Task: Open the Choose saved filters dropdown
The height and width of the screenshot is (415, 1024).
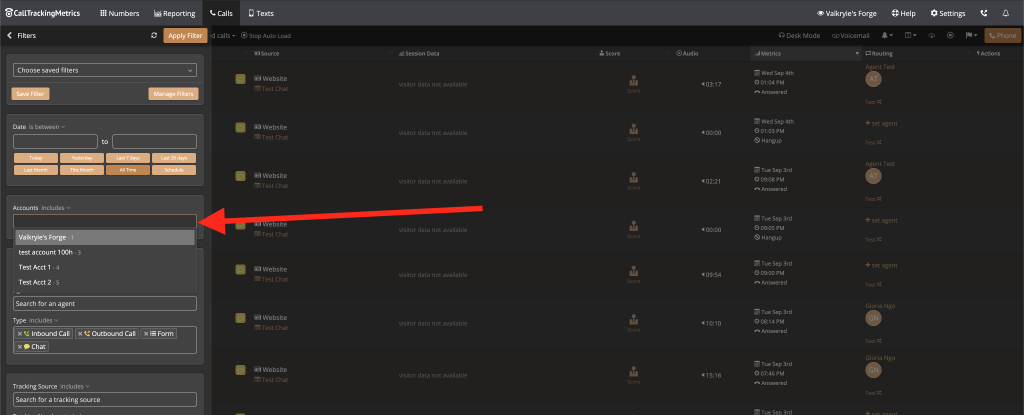Action: coord(105,70)
